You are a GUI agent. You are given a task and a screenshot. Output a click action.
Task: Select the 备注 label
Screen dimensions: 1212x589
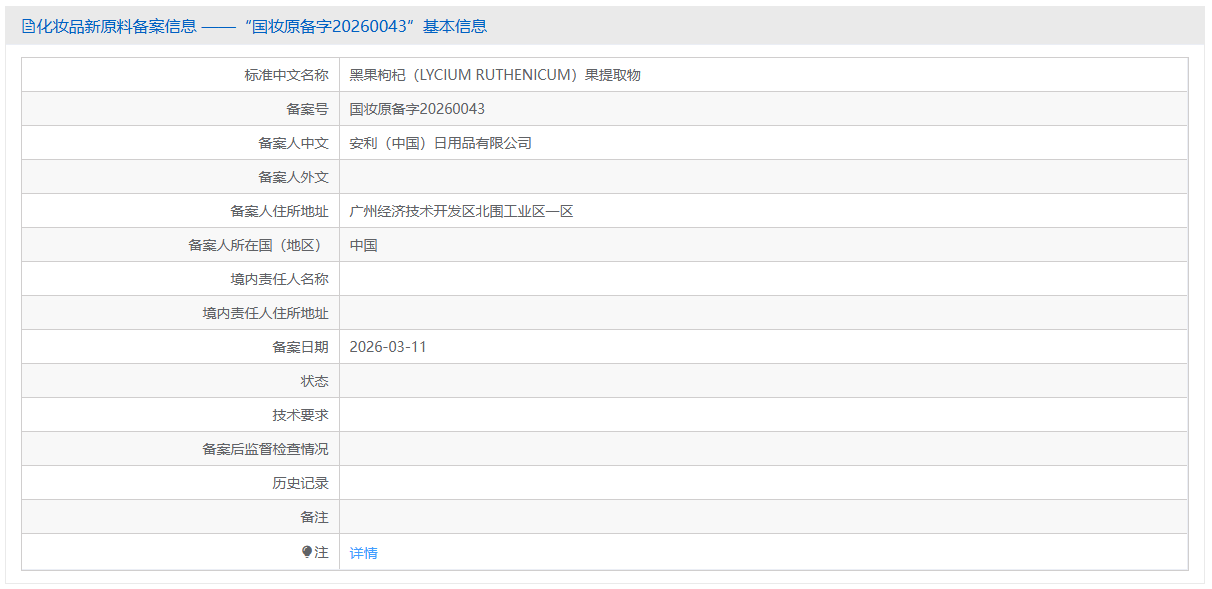click(x=314, y=517)
